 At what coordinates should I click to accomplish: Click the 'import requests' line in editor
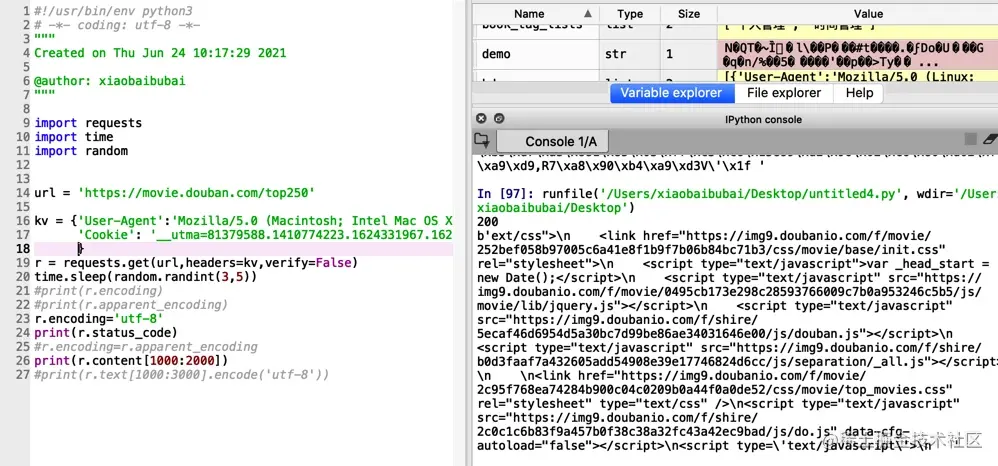88,123
